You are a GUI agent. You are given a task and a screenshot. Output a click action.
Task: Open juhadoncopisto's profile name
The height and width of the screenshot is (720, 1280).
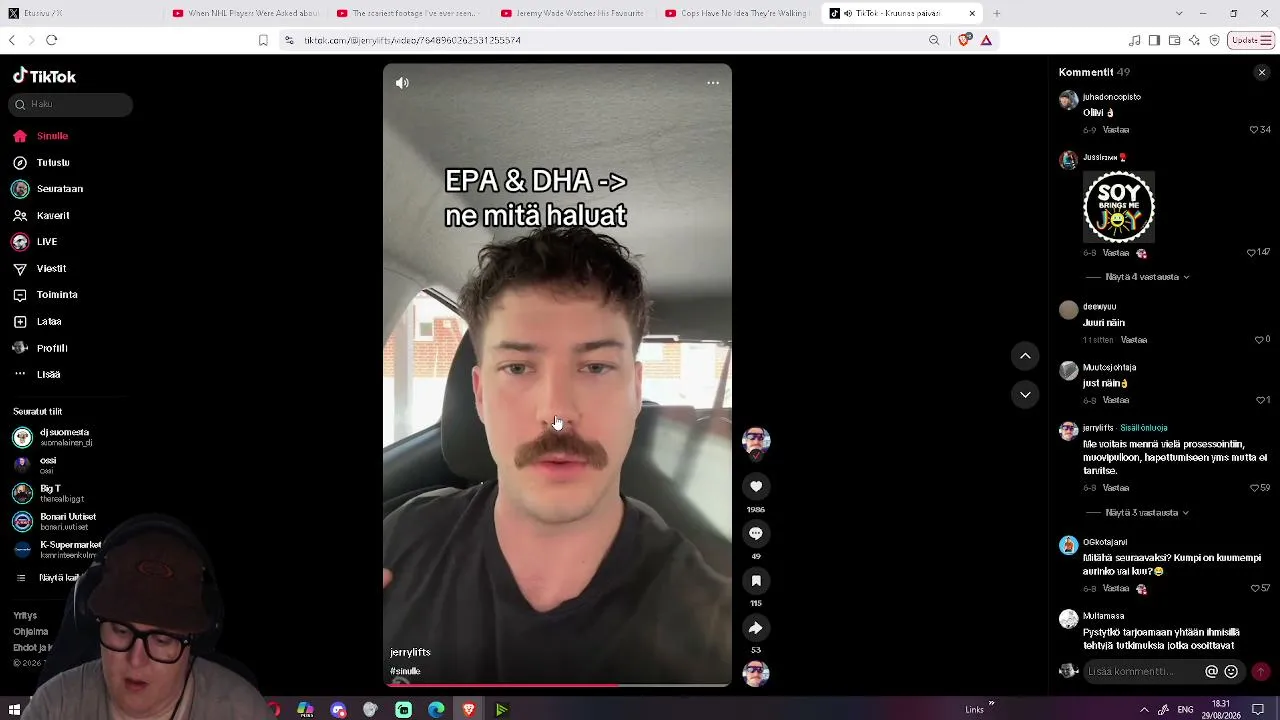(1112, 97)
